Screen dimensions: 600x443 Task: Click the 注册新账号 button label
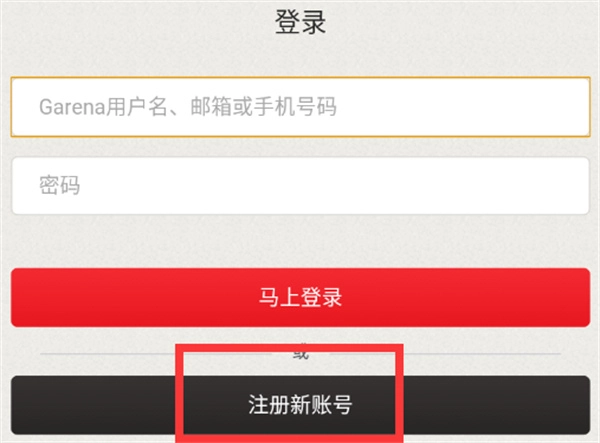point(300,405)
